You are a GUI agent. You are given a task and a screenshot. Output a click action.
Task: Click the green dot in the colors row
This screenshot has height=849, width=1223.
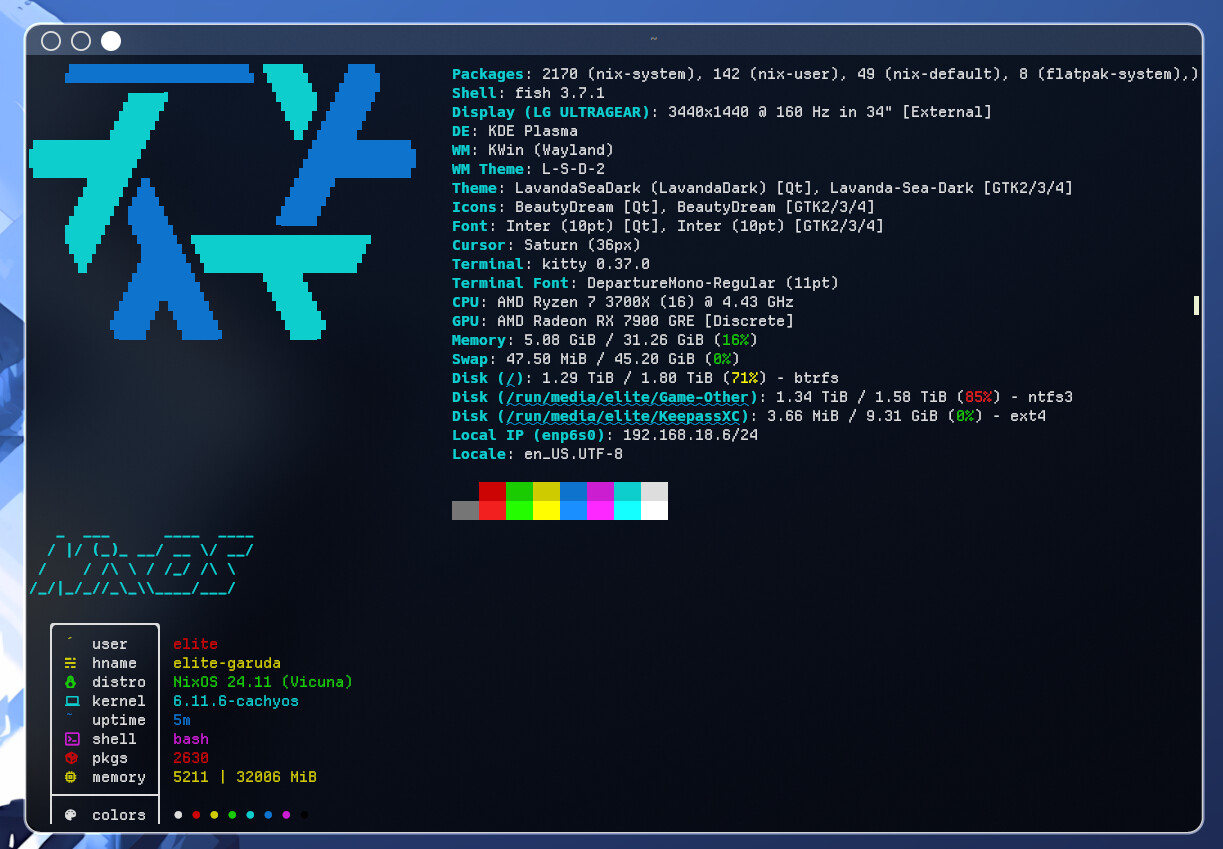click(232, 815)
